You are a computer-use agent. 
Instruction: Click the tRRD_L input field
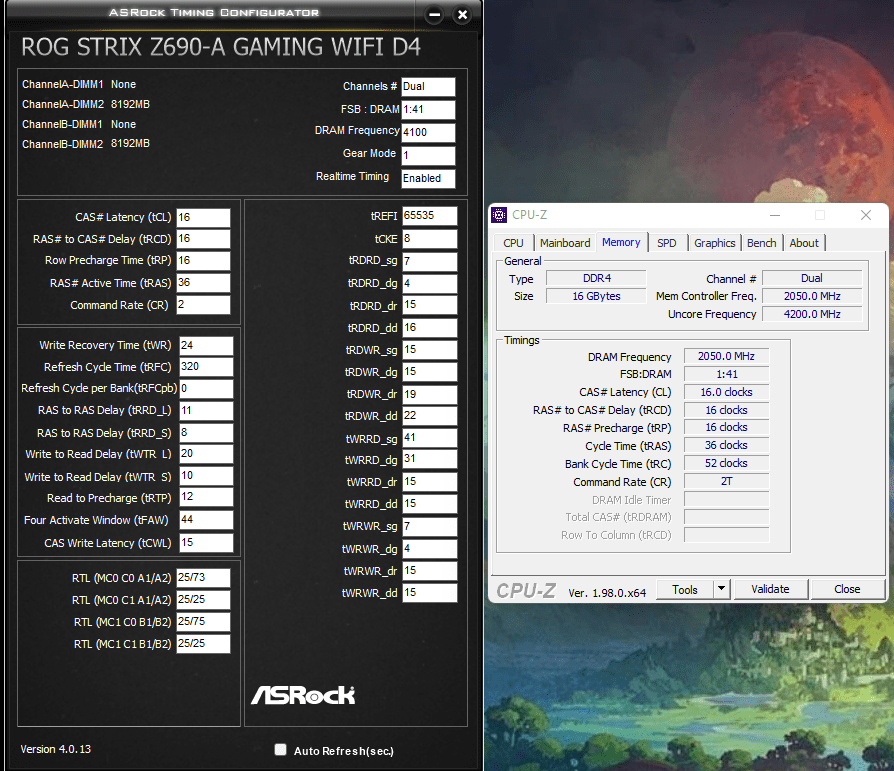pyautogui.click(x=206, y=411)
